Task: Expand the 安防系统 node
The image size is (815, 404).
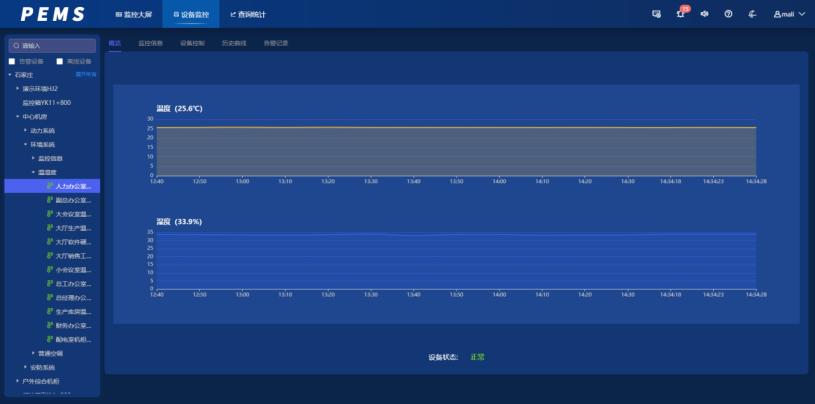Action: click(x=25, y=367)
